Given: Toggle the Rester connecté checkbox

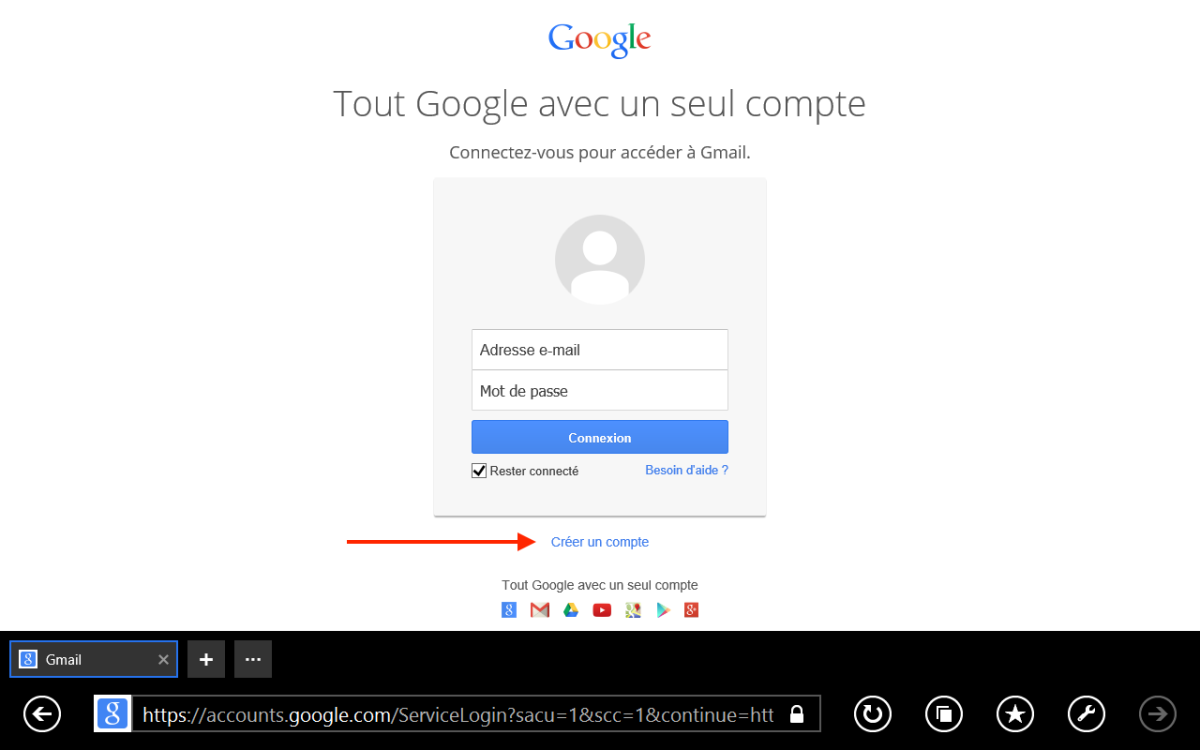Looking at the screenshot, I should (x=479, y=471).
